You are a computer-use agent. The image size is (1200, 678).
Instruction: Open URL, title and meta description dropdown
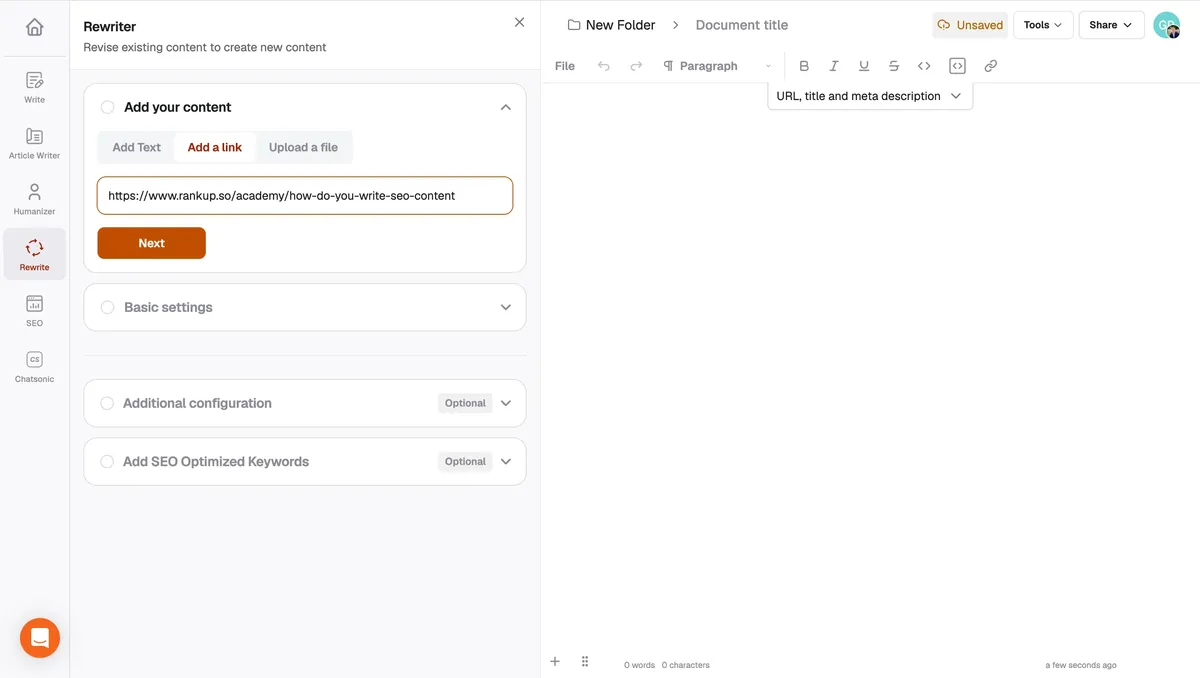pyautogui.click(x=870, y=96)
